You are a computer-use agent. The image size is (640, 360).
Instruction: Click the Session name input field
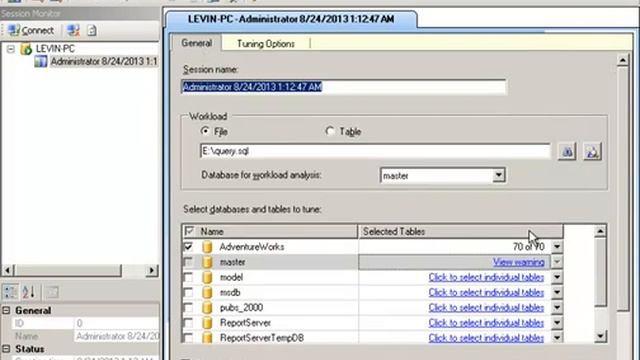pos(344,87)
